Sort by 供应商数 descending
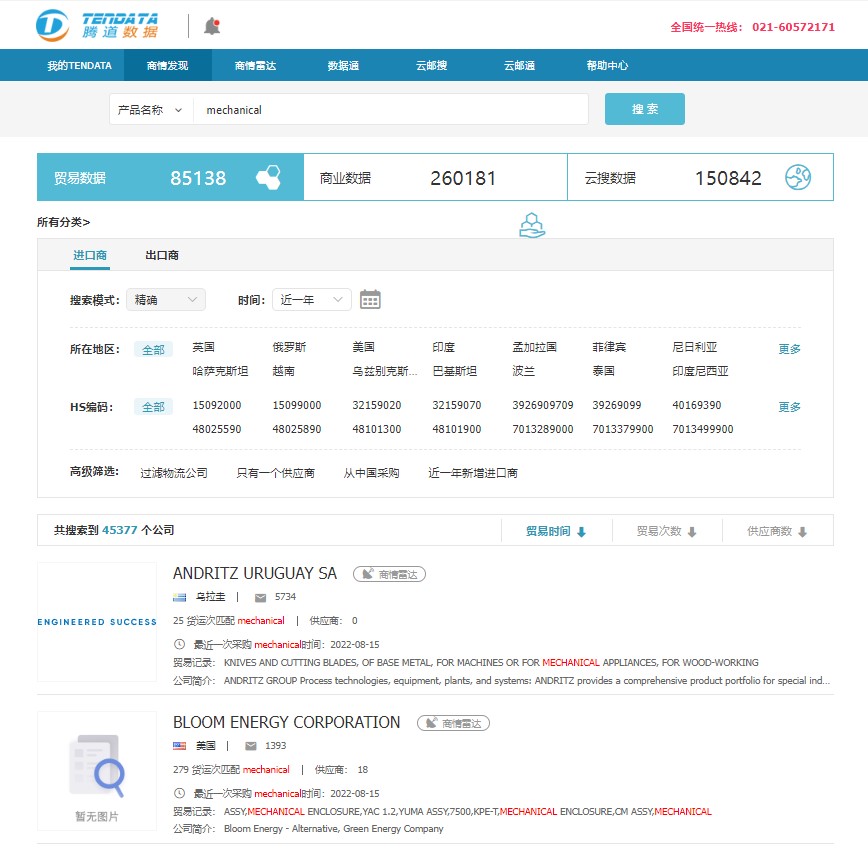This screenshot has height=848, width=868. (777, 531)
